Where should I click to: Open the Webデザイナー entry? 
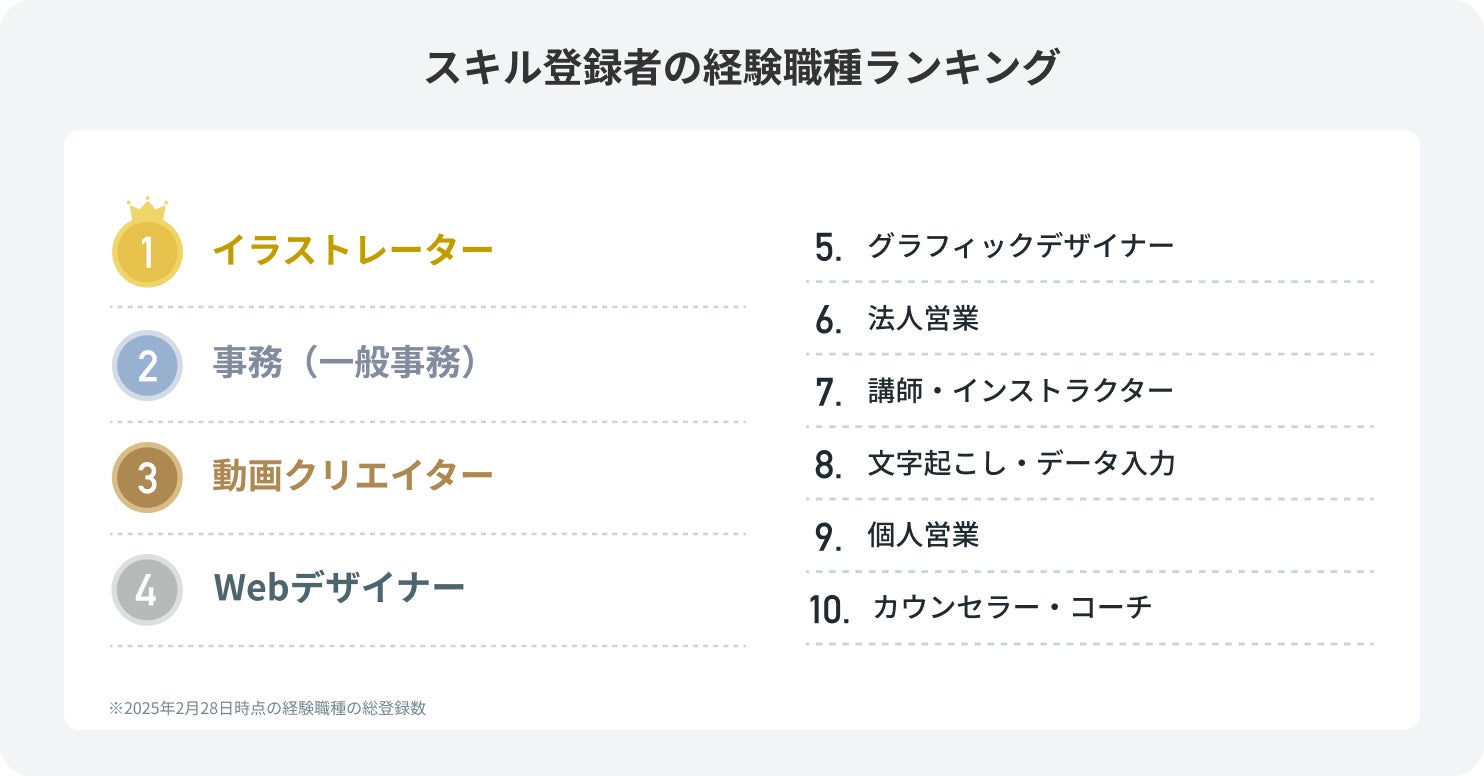[339, 587]
